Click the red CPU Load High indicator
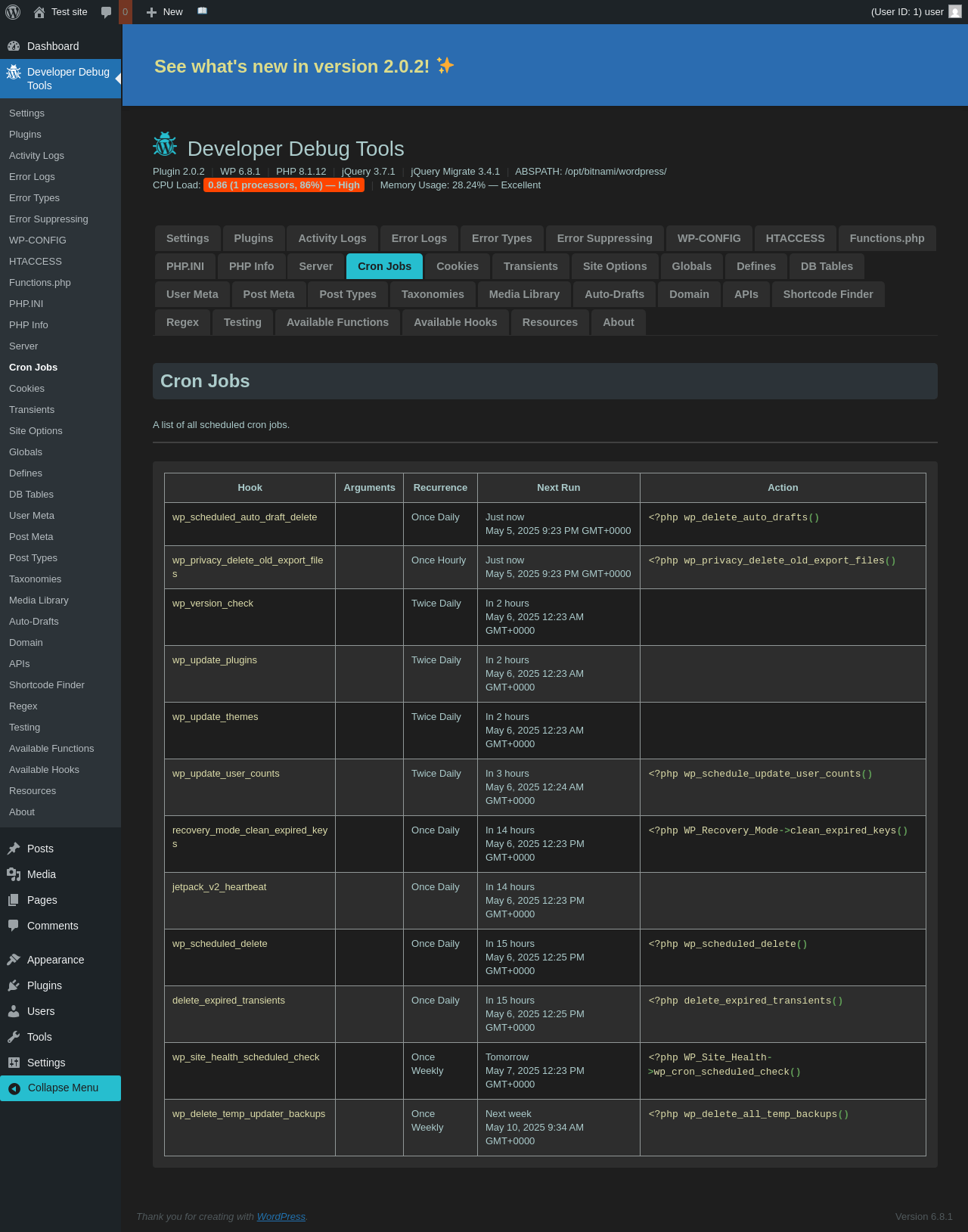The width and height of the screenshot is (968, 1232). pyautogui.click(x=284, y=185)
